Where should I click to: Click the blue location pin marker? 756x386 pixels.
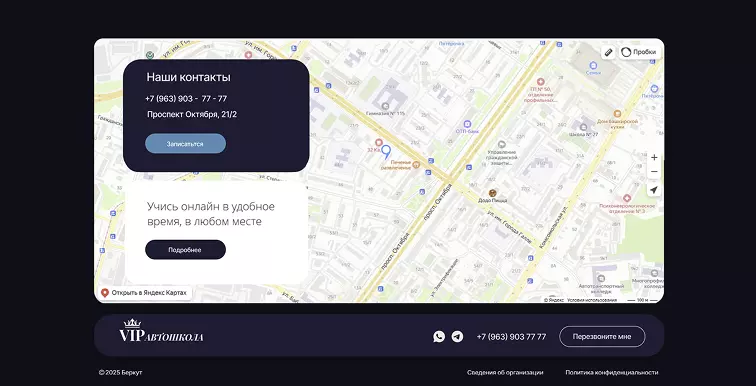click(386, 152)
